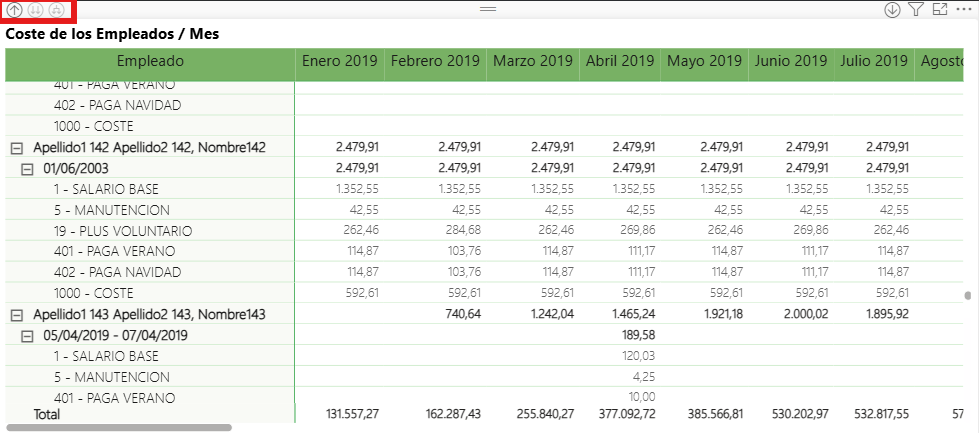Collapse employee Apellido1 143 row
This screenshot has width=979, height=433.
click(x=16, y=315)
